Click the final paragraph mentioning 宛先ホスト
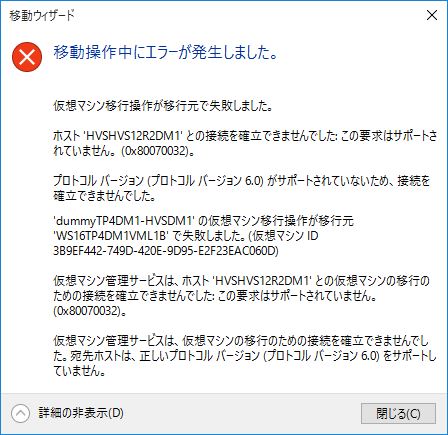The width and height of the screenshot is (448, 435). click(245, 356)
